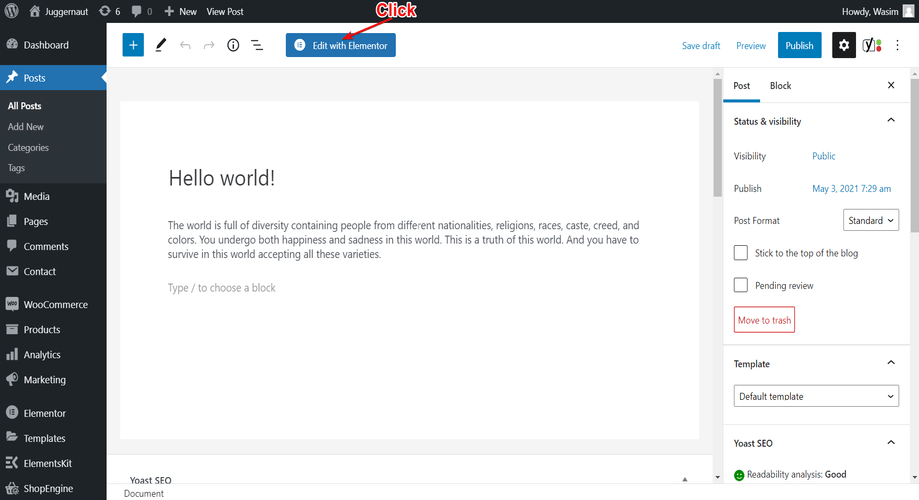
Task: Click View Post in admin bar
Action: click(x=224, y=11)
